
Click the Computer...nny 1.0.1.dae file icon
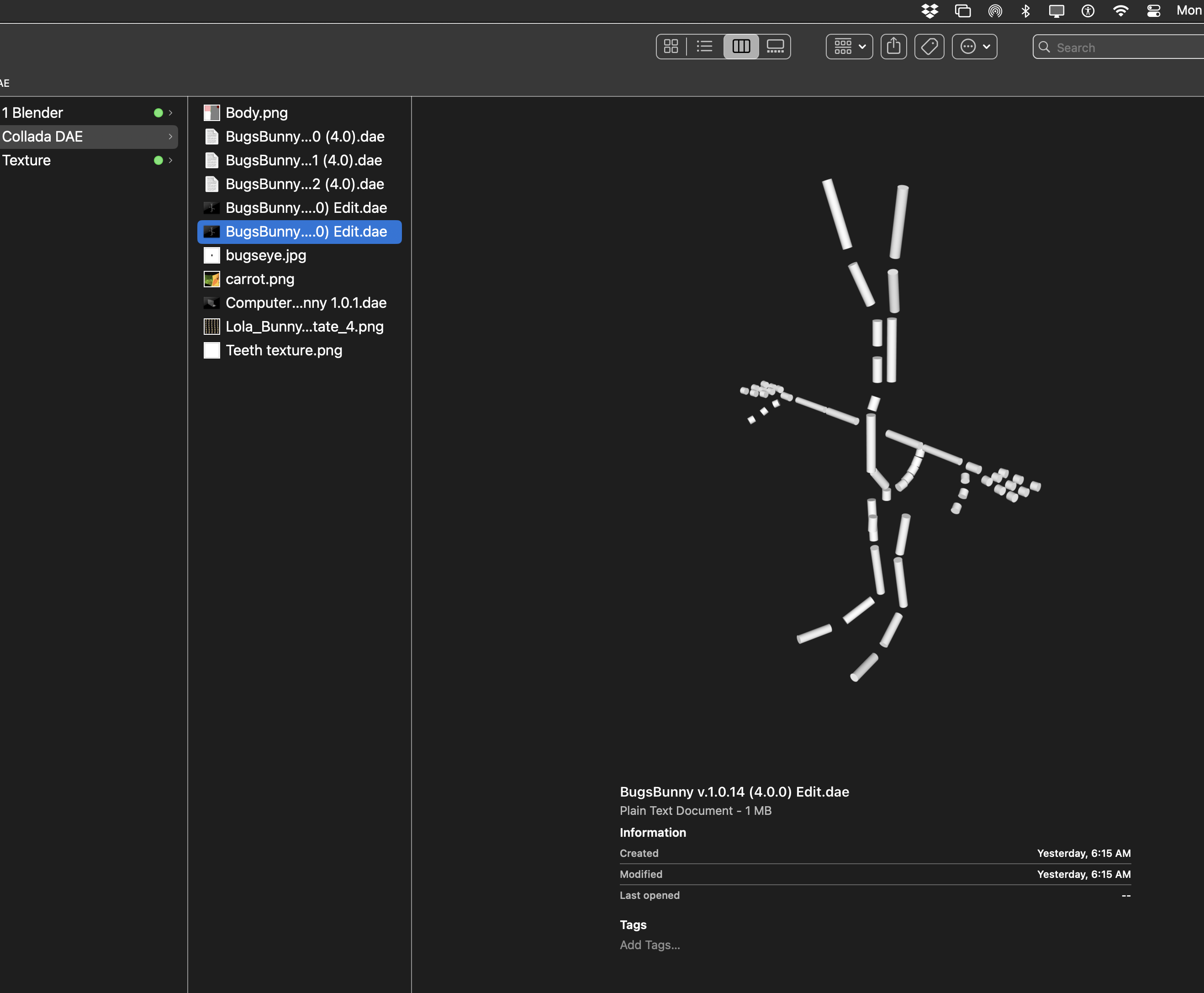211,302
